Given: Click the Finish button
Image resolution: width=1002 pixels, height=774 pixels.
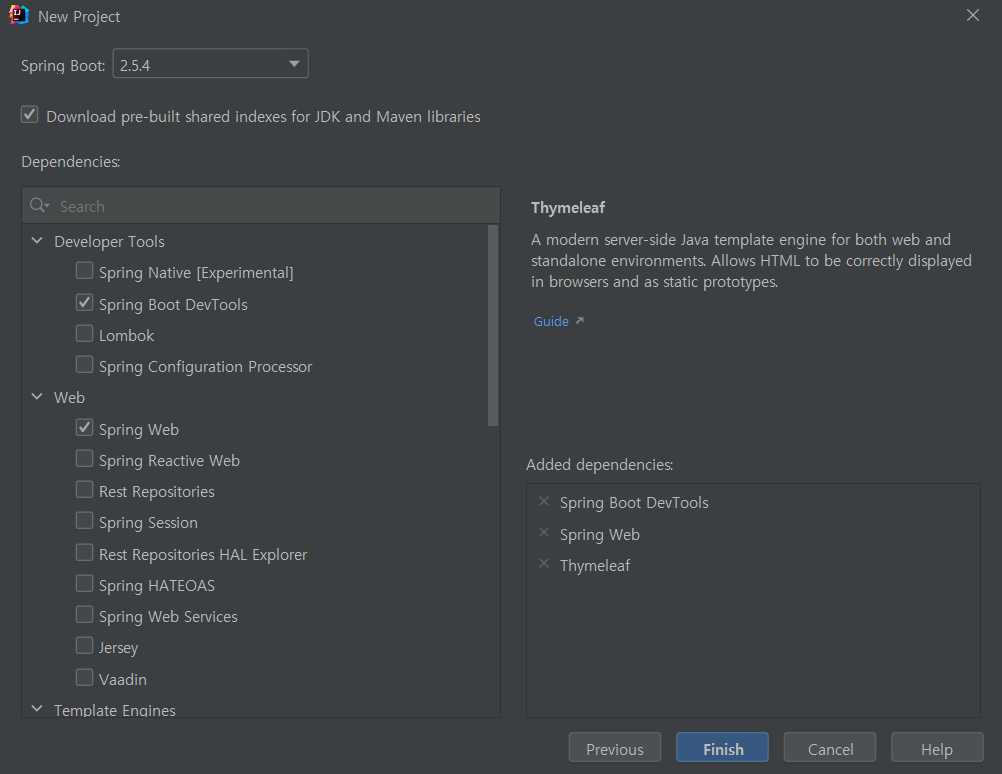Looking at the screenshot, I should (x=722, y=748).
